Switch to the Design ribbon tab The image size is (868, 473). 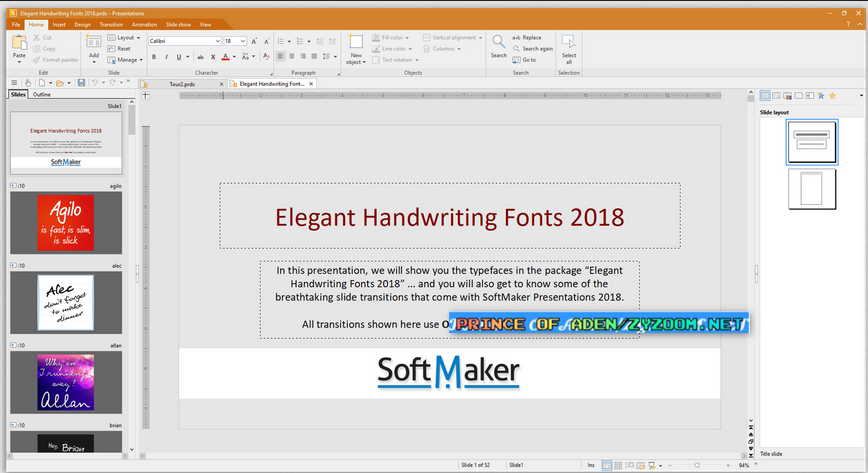(82, 24)
